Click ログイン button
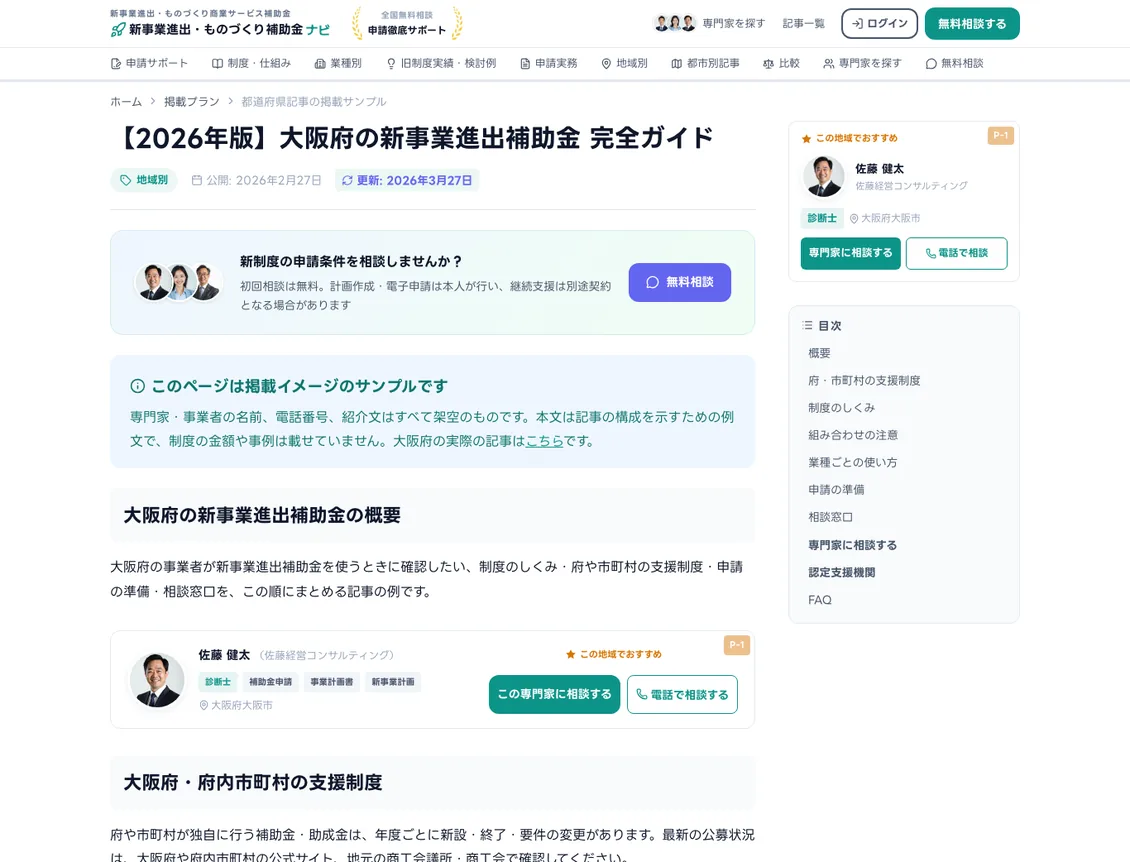 click(879, 24)
